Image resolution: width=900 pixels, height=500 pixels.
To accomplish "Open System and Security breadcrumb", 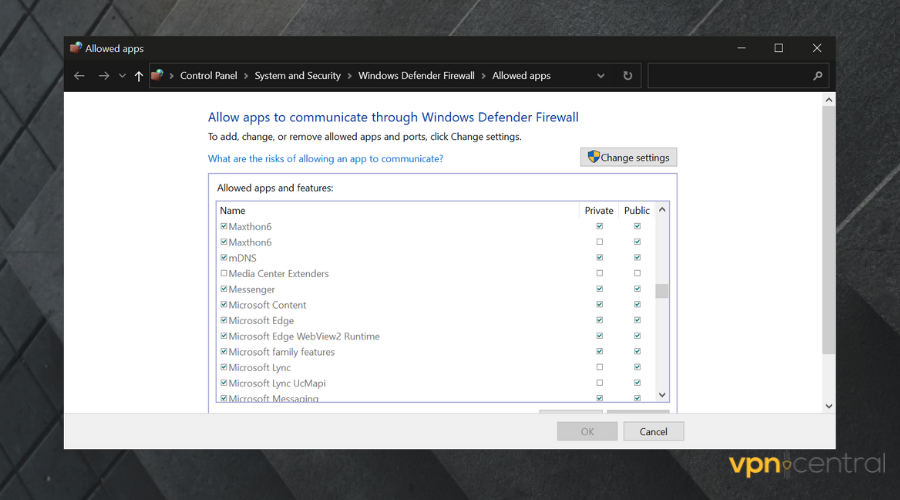I will (x=297, y=76).
